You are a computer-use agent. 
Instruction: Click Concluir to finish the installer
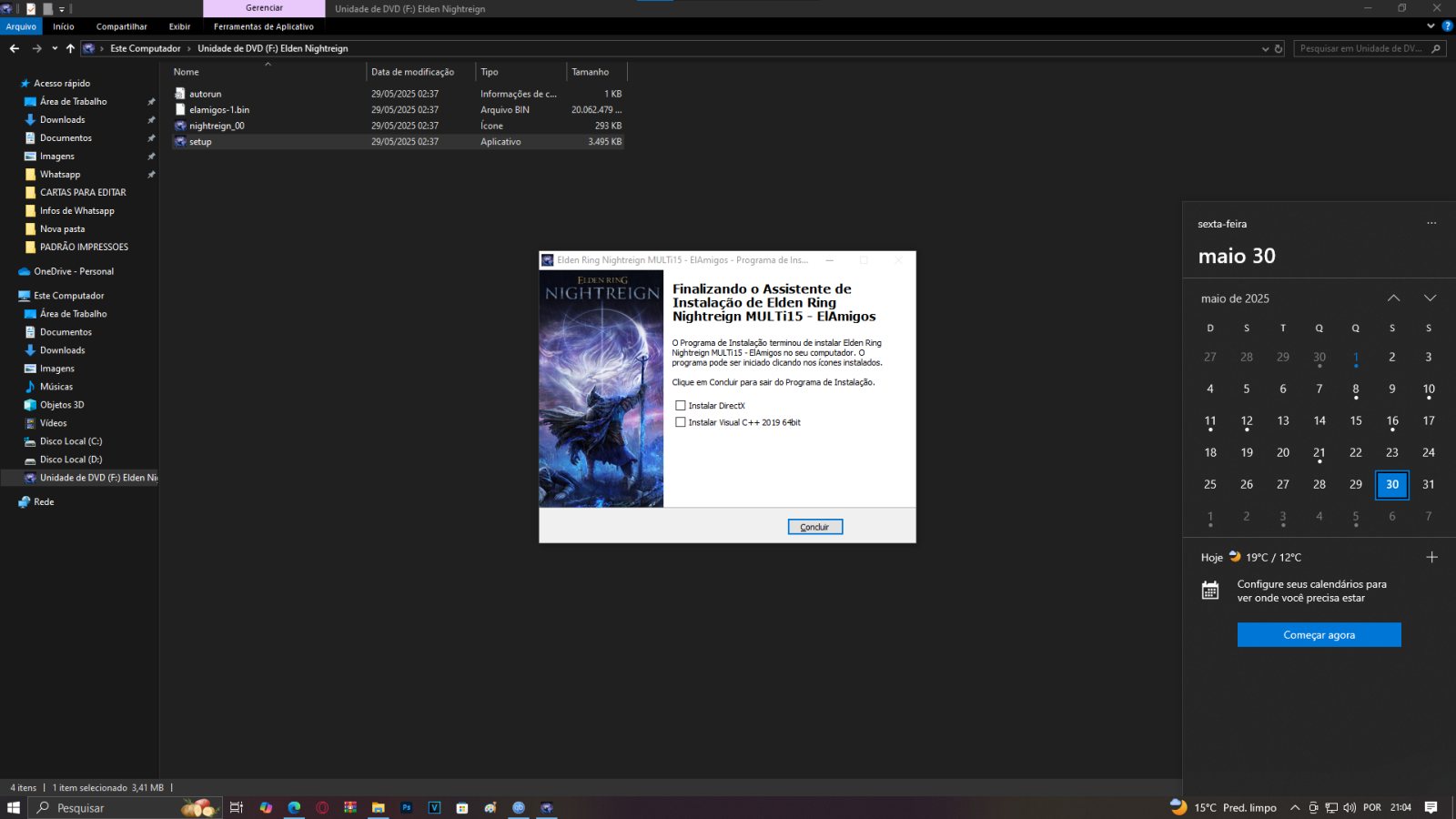pyautogui.click(x=814, y=527)
